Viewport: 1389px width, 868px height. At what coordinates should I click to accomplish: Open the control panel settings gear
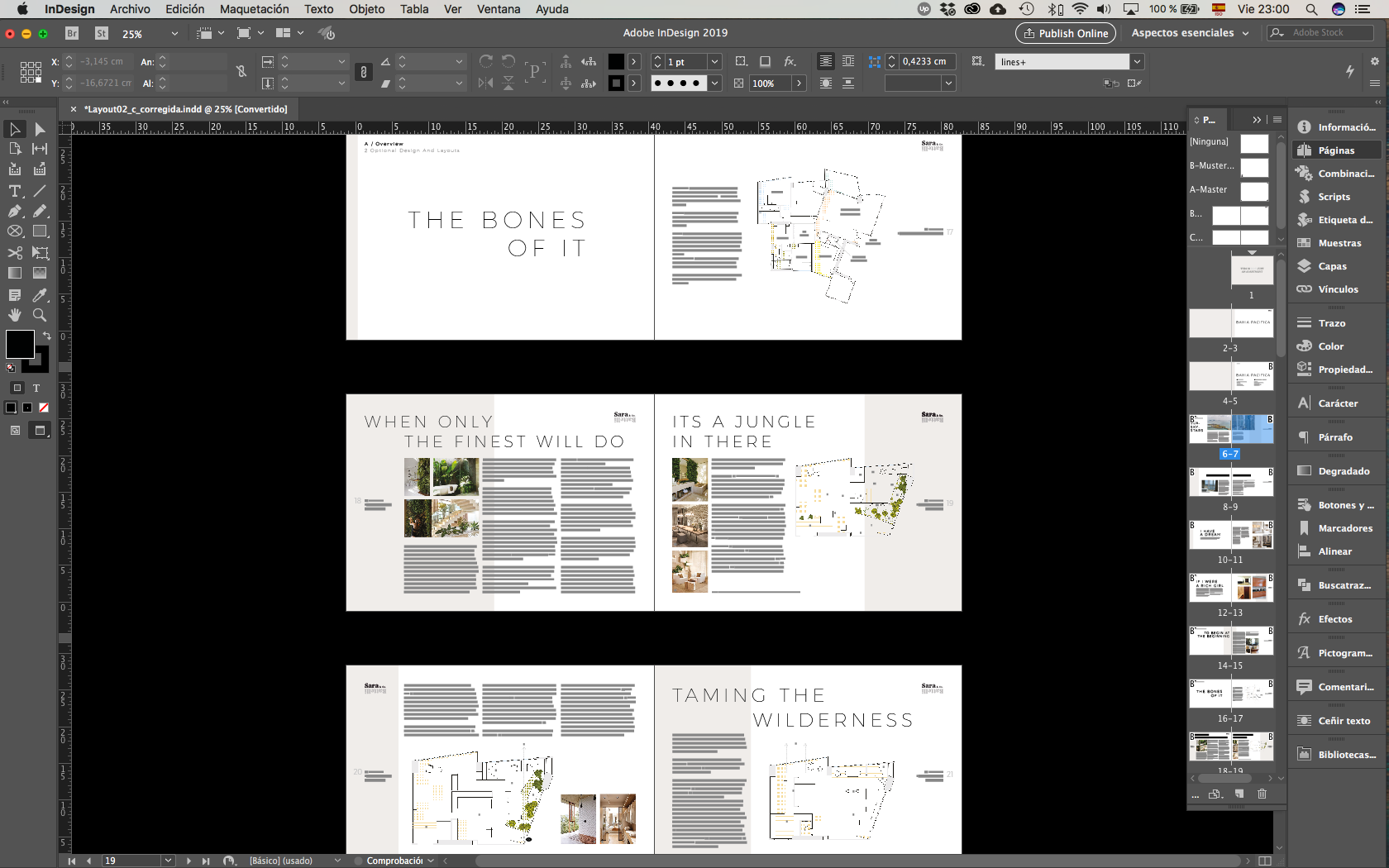(1374, 61)
